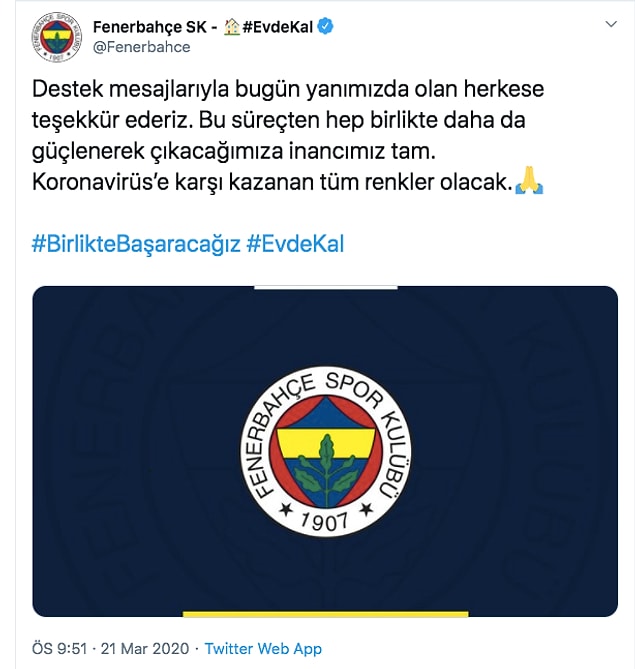Image resolution: width=635 pixels, height=669 pixels.
Task: Open the #BirlikteBaşaracağız hashtag
Action: coord(136,244)
